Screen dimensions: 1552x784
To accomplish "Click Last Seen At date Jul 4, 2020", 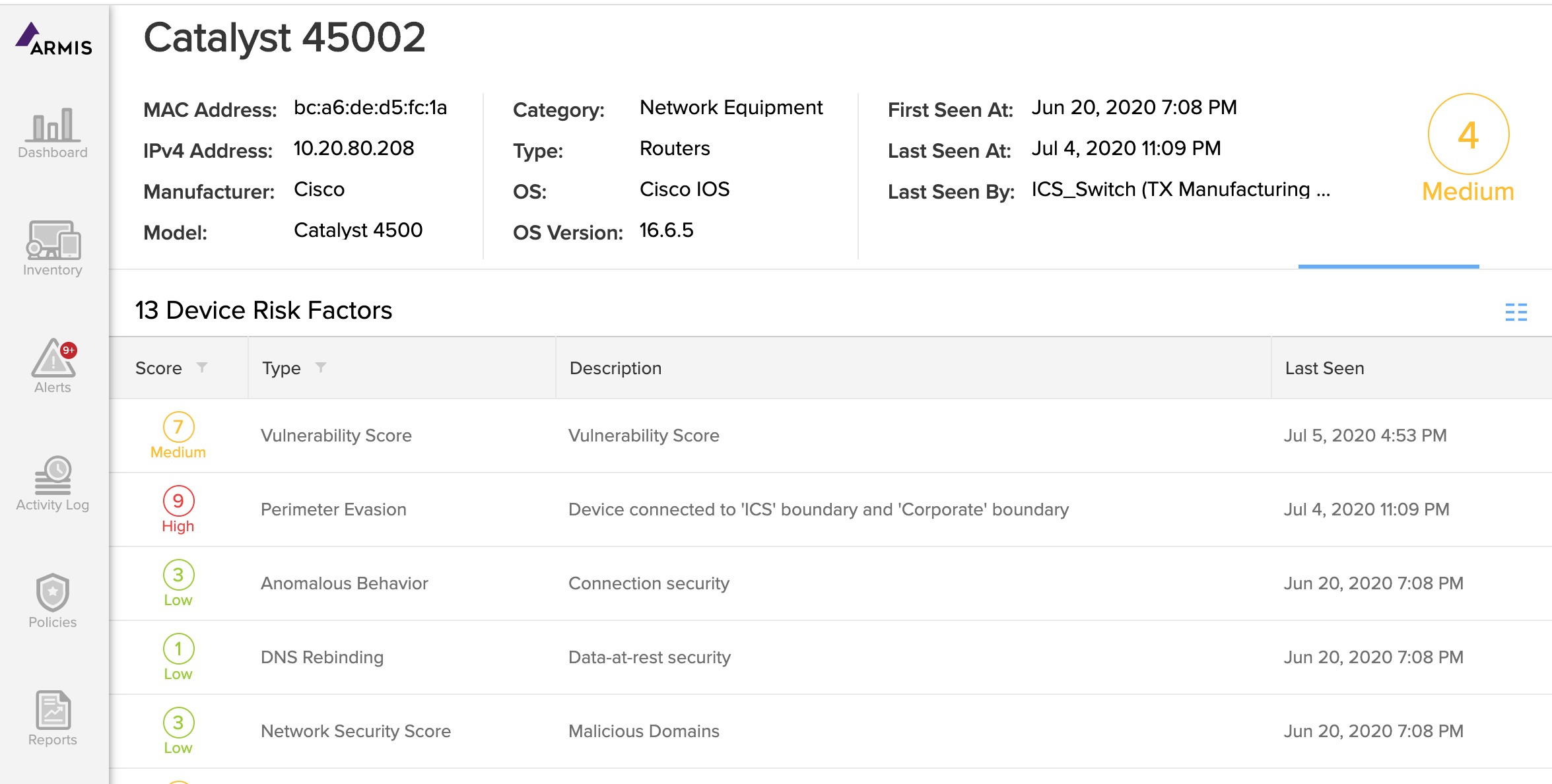I will pos(1126,148).
